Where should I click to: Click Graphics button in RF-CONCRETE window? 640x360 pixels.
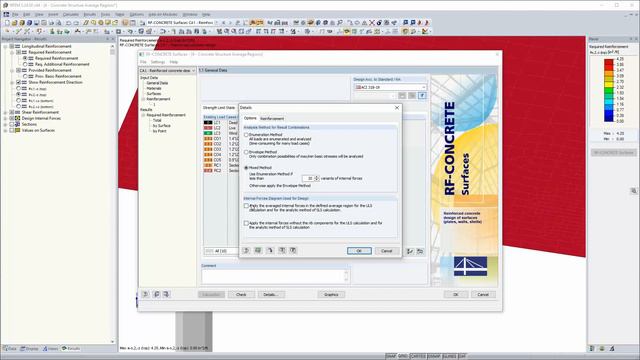coord(331,295)
